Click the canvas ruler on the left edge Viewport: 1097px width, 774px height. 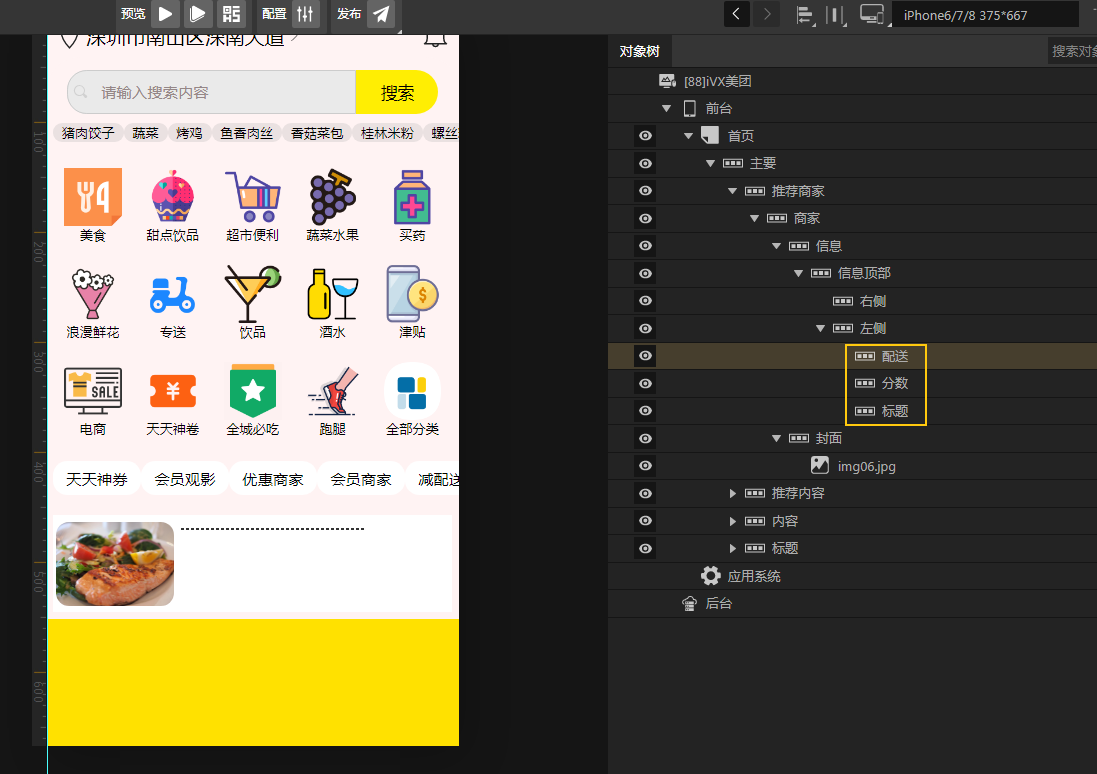coord(40,300)
